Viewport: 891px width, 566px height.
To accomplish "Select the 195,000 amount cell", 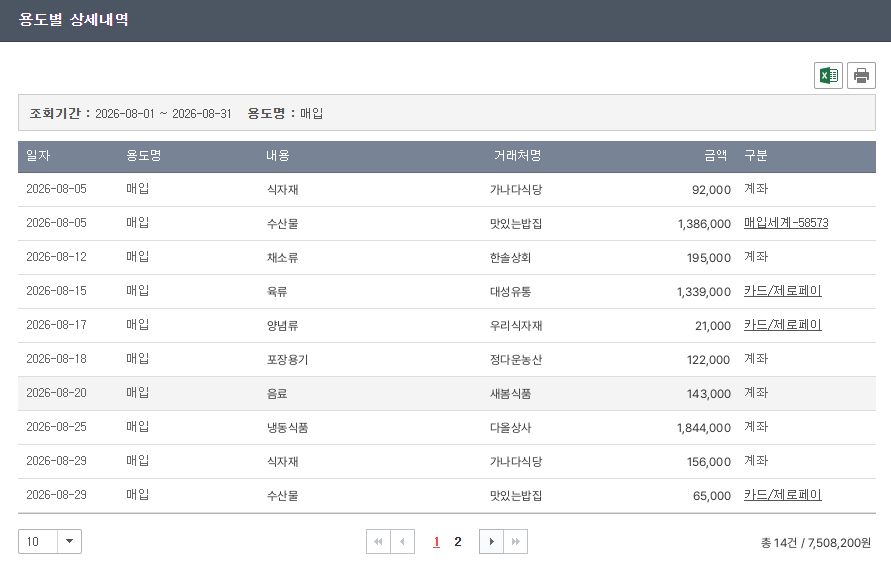I will coord(709,258).
